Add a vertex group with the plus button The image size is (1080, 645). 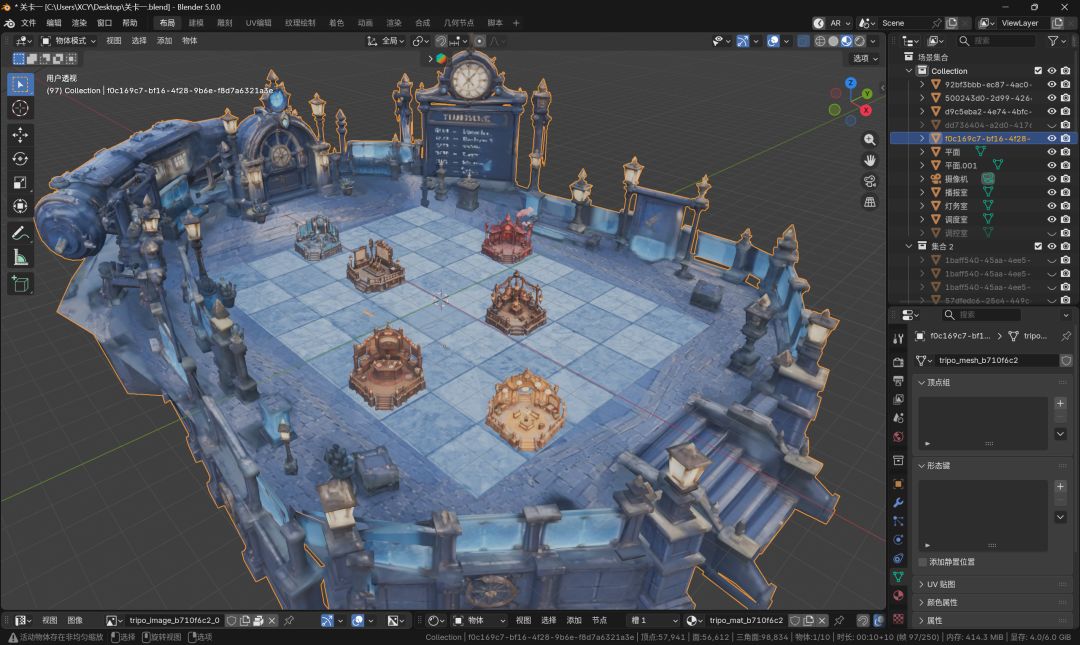[1061, 404]
